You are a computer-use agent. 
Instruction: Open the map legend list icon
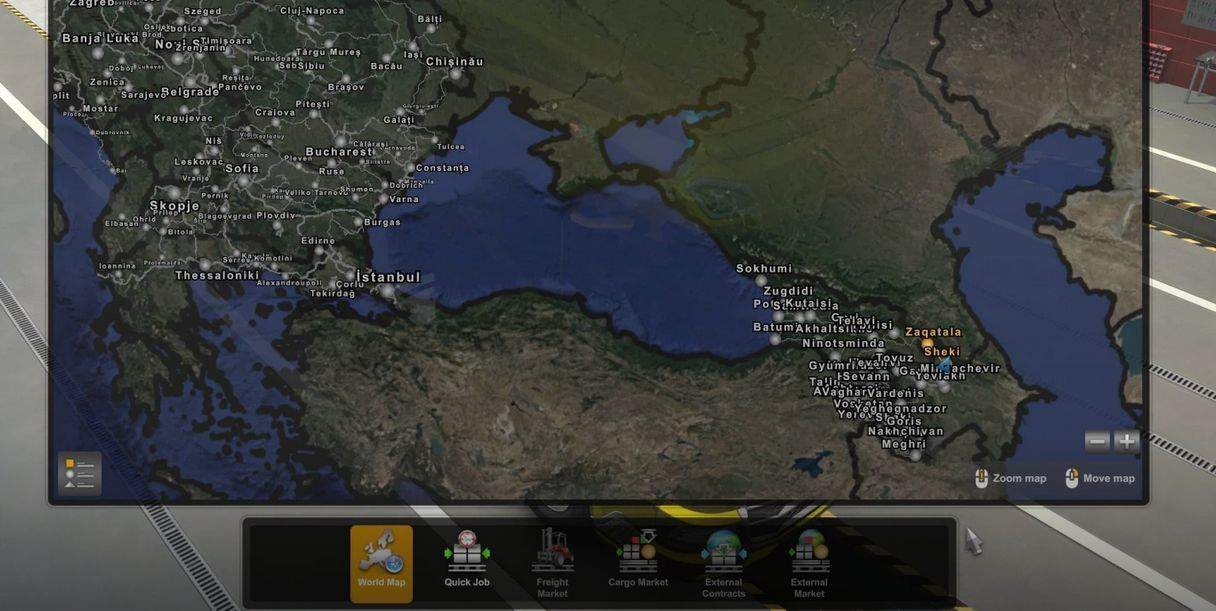80,474
